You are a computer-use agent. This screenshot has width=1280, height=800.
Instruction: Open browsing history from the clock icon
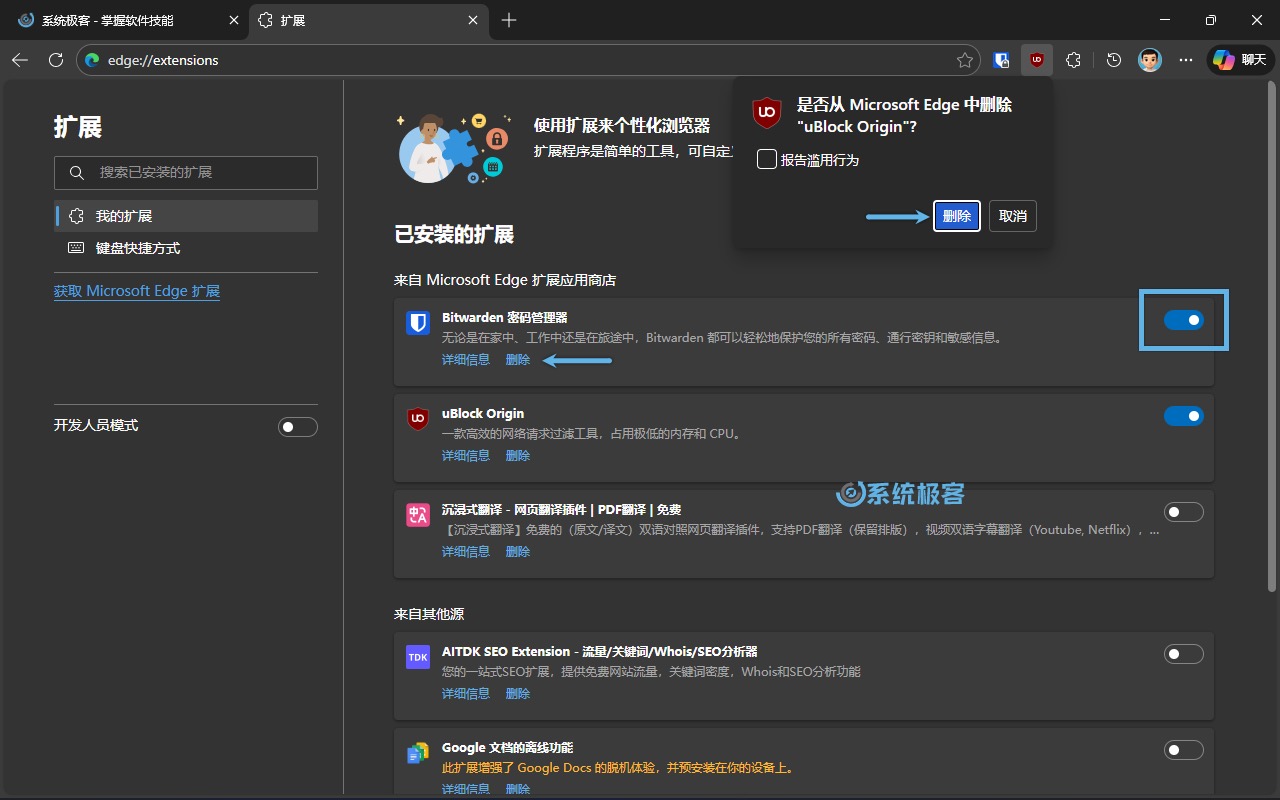[1113, 60]
